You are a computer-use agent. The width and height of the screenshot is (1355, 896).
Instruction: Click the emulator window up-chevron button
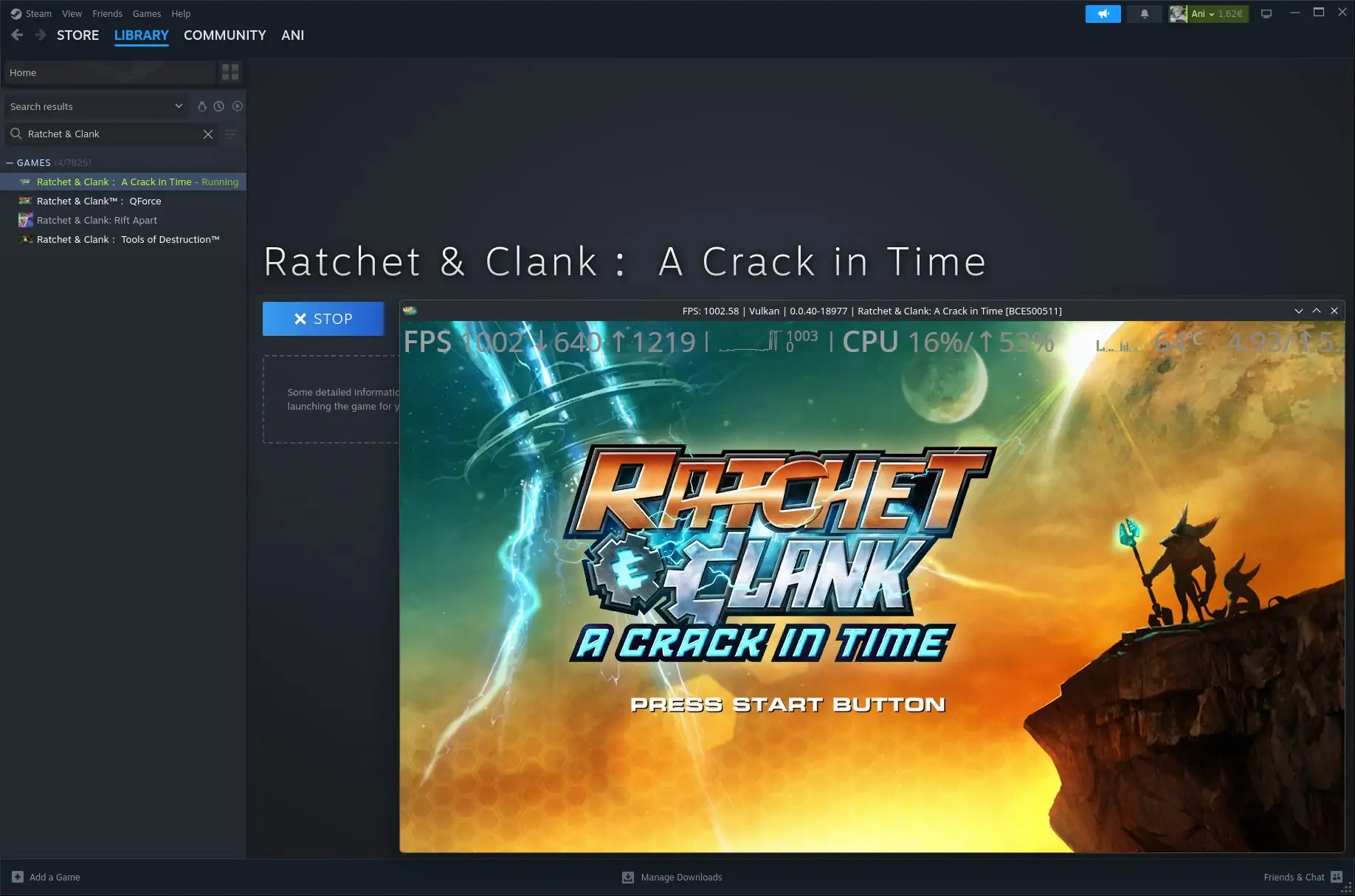pyautogui.click(x=1317, y=311)
